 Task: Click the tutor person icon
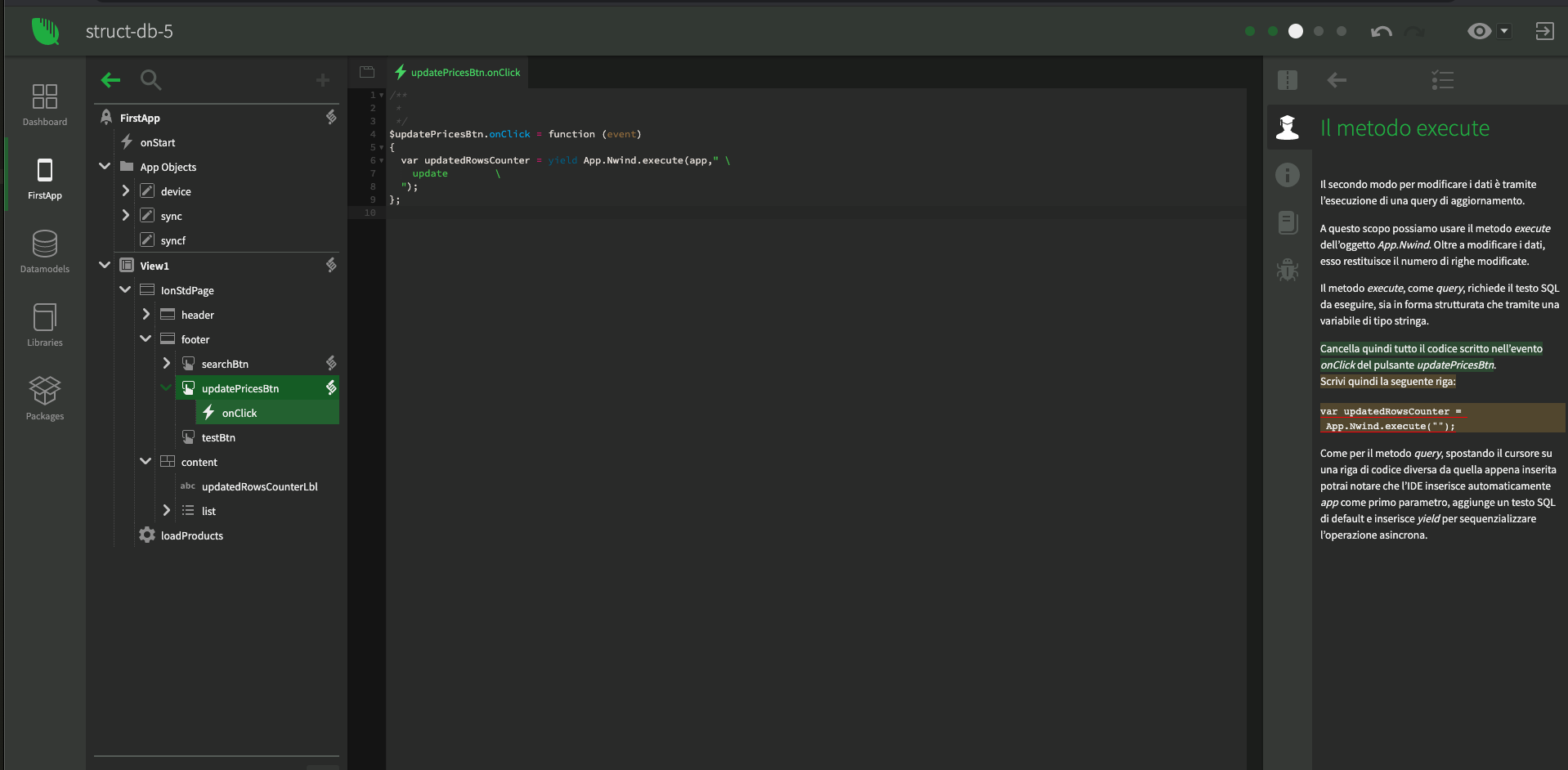tap(1288, 127)
